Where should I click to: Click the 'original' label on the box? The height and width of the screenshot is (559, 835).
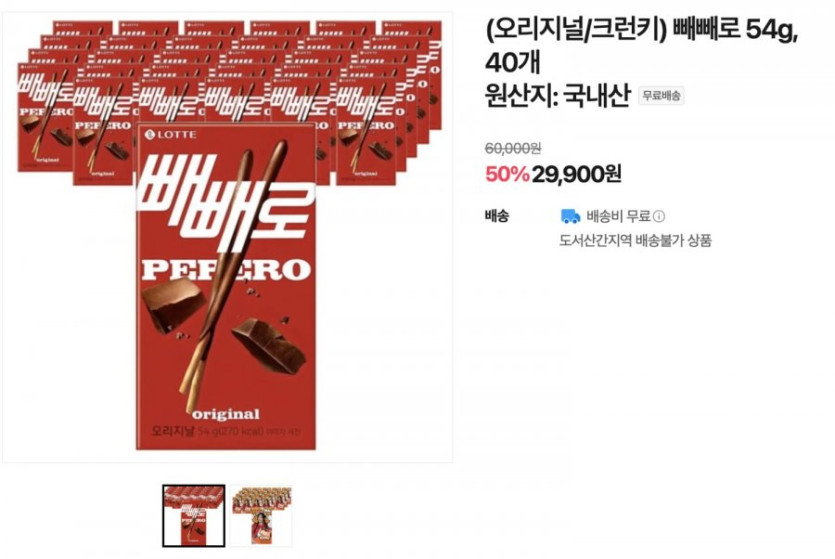pos(226,414)
